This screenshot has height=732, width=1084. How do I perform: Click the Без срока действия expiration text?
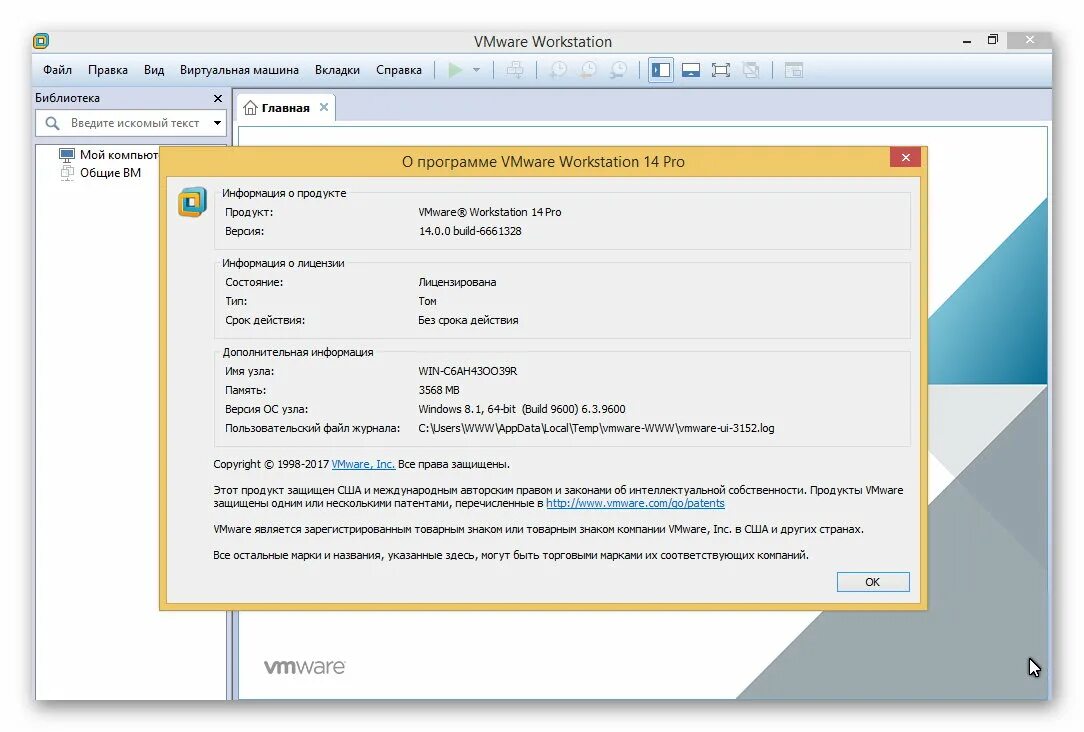pos(468,320)
